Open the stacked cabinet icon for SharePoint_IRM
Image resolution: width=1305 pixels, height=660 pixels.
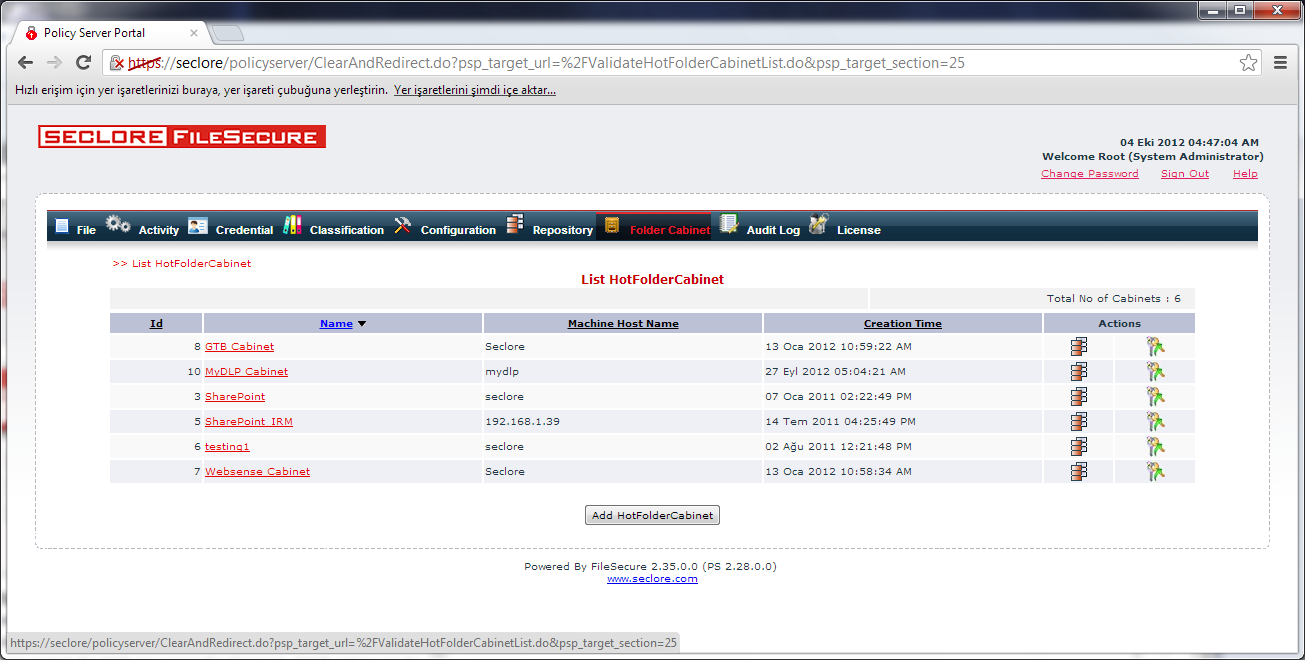coord(1078,422)
